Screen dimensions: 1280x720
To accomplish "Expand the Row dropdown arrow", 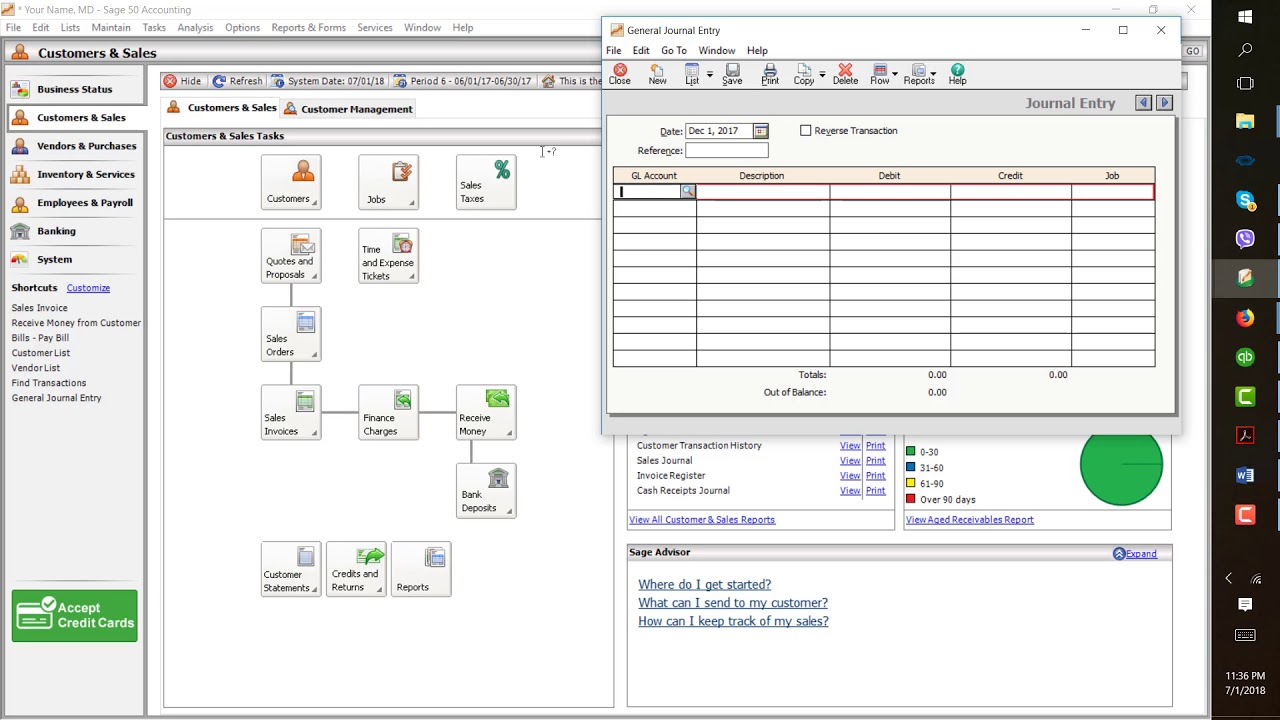I will [894, 74].
